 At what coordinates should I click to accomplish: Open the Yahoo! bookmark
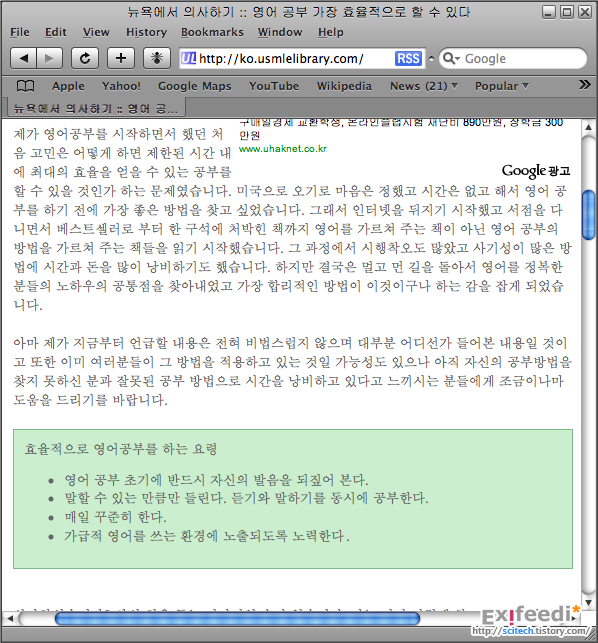[121, 86]
